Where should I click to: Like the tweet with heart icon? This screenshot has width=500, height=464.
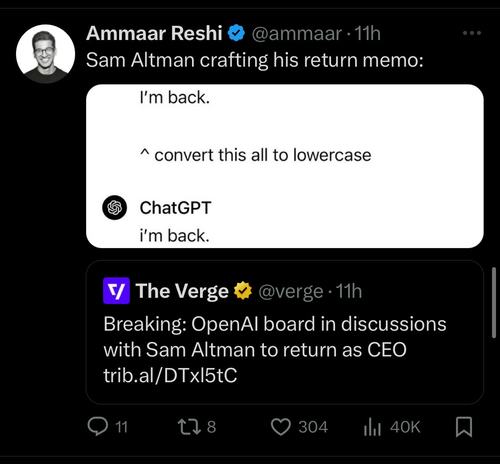pyautogui.click(x=281, y=427)
